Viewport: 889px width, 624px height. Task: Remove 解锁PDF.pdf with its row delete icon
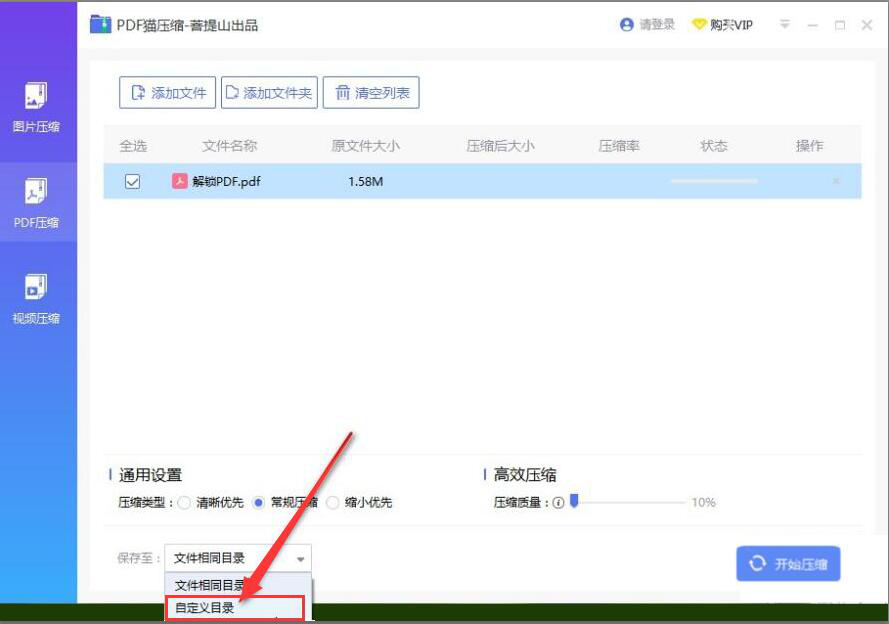tap(836, 181)
